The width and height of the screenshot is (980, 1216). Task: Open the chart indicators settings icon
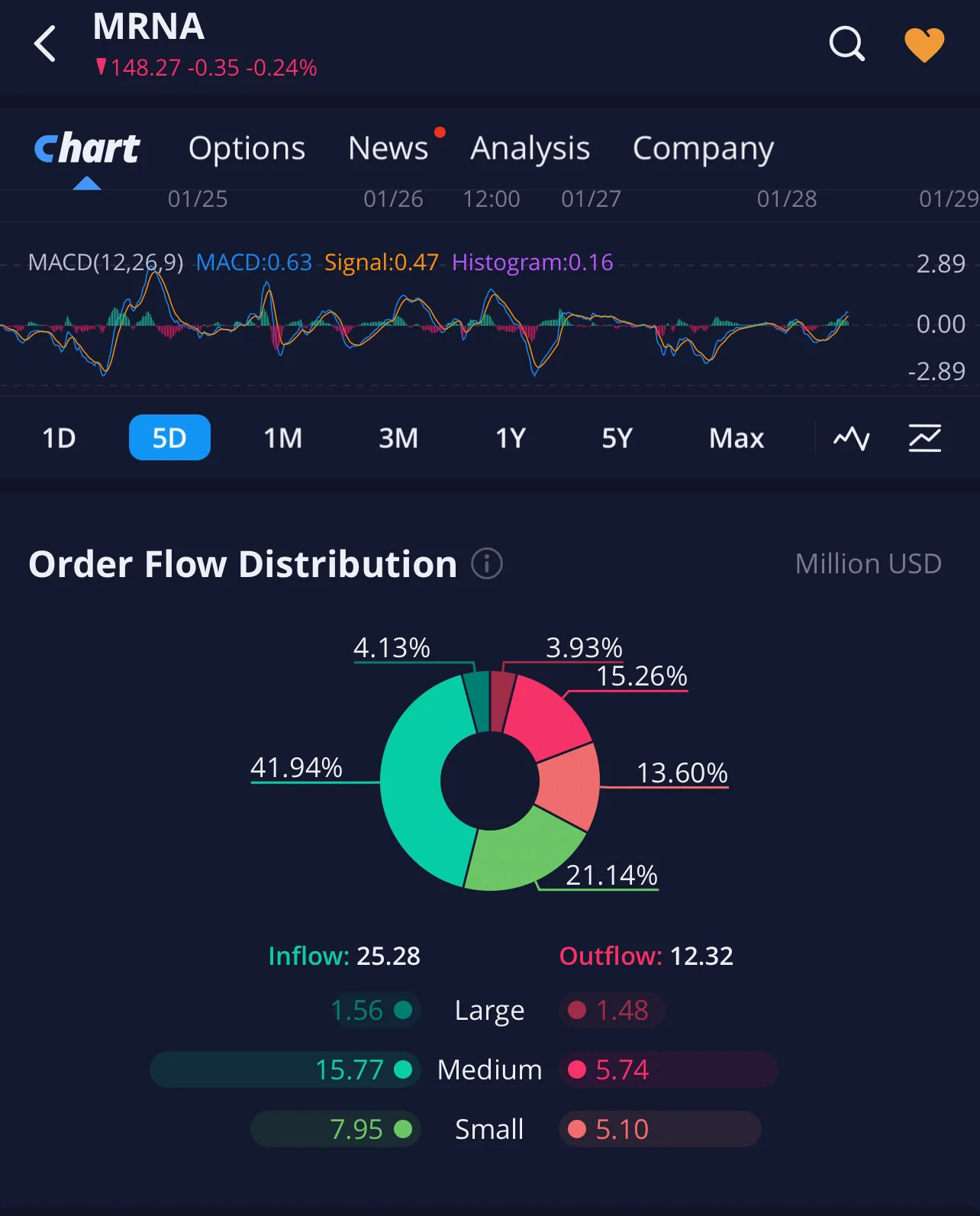(x=925, y=438)
